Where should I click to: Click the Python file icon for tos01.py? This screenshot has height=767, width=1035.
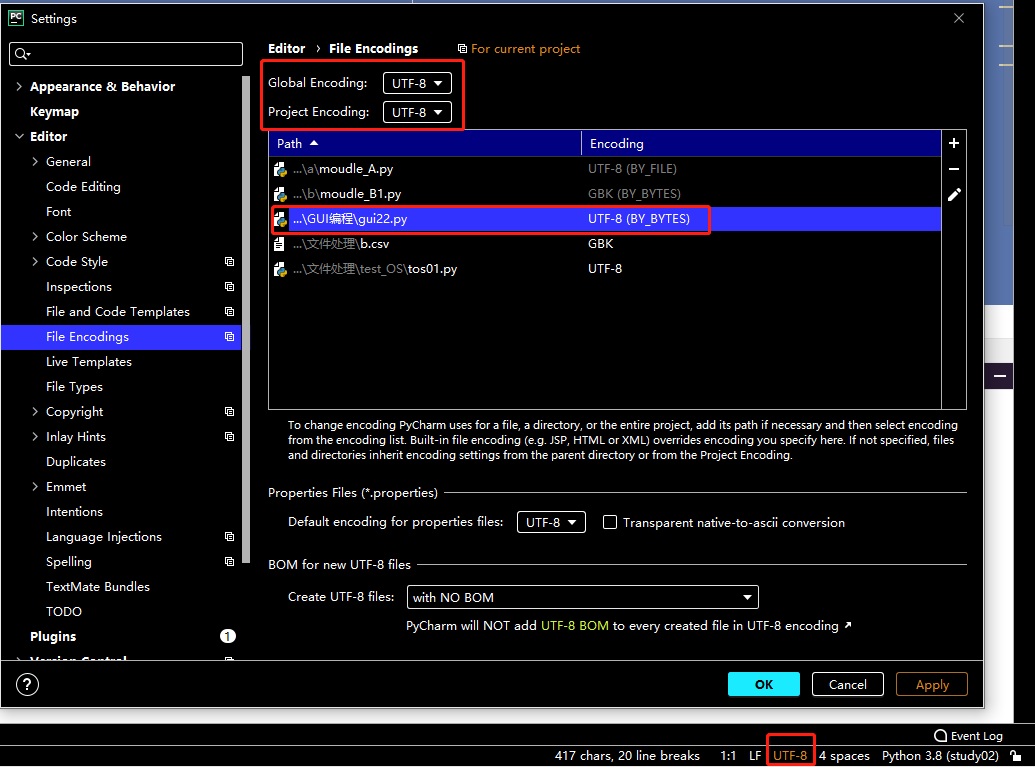(x=280, y=269)
